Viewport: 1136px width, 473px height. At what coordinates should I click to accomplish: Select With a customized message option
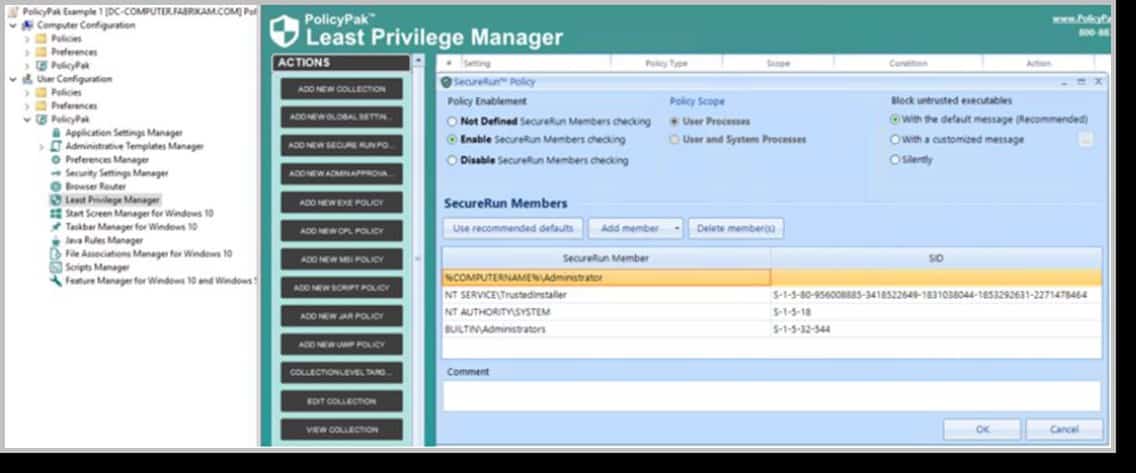[895, 140]
